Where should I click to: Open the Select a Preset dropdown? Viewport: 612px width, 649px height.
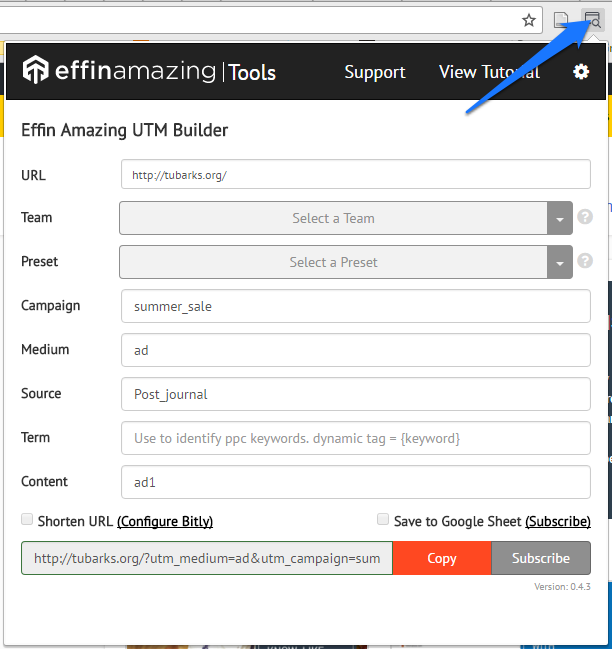coord(345,262)
